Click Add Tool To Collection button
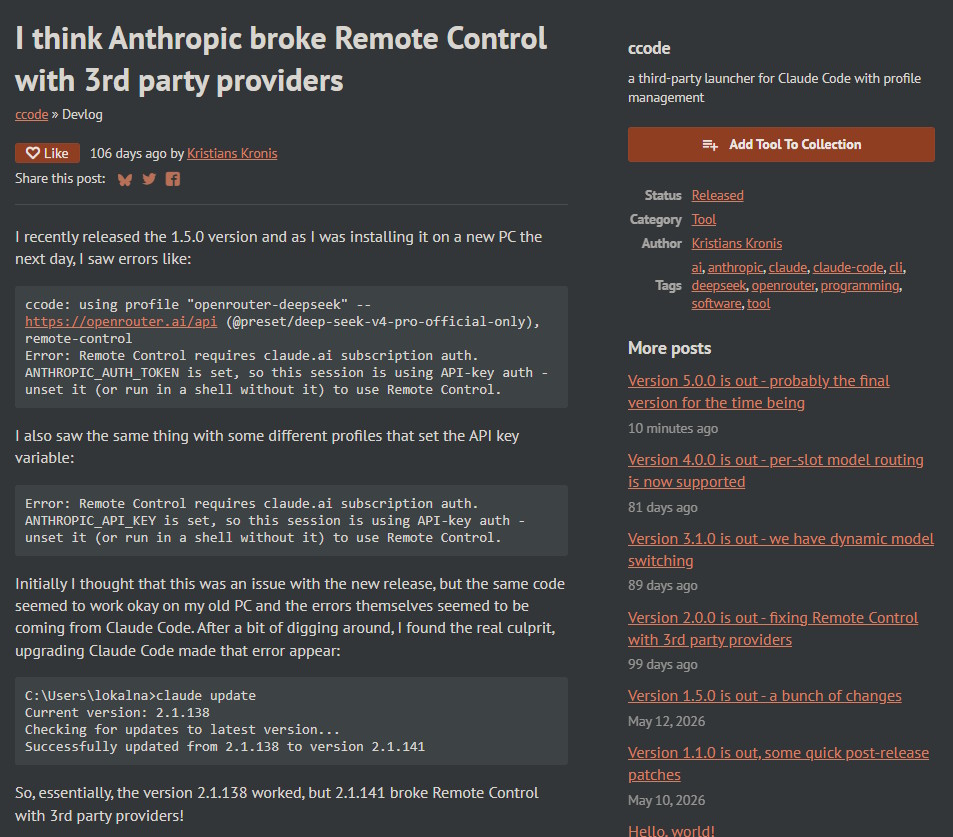The height and width of the screenshot is (837, 953). point(781,145)
